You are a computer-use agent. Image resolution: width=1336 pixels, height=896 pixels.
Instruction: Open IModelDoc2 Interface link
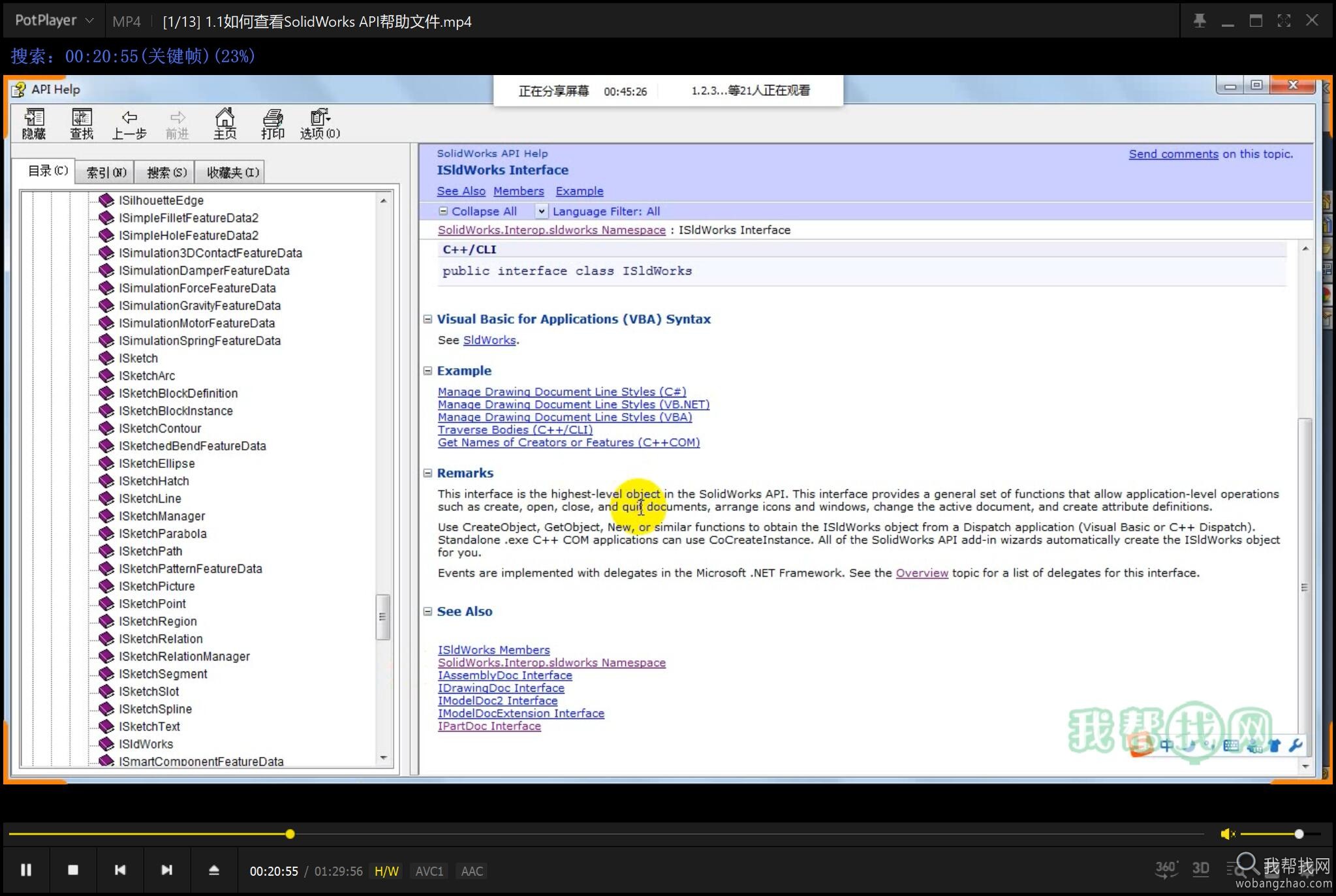(497, 701)
